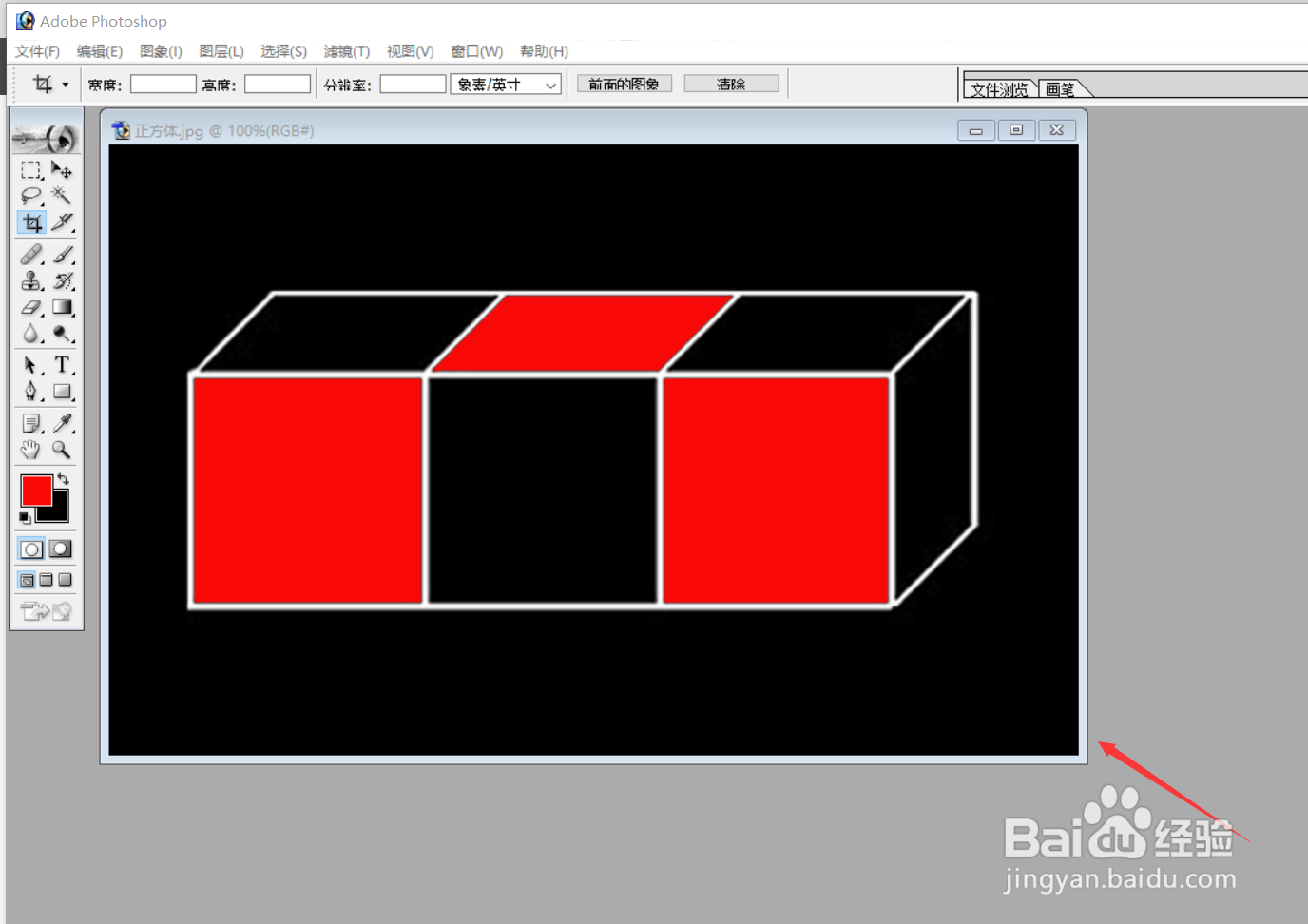This screenshot has width=1308, height=924.
Task: Minimize the 正方体.jpg document window
Action: point(976,130)
